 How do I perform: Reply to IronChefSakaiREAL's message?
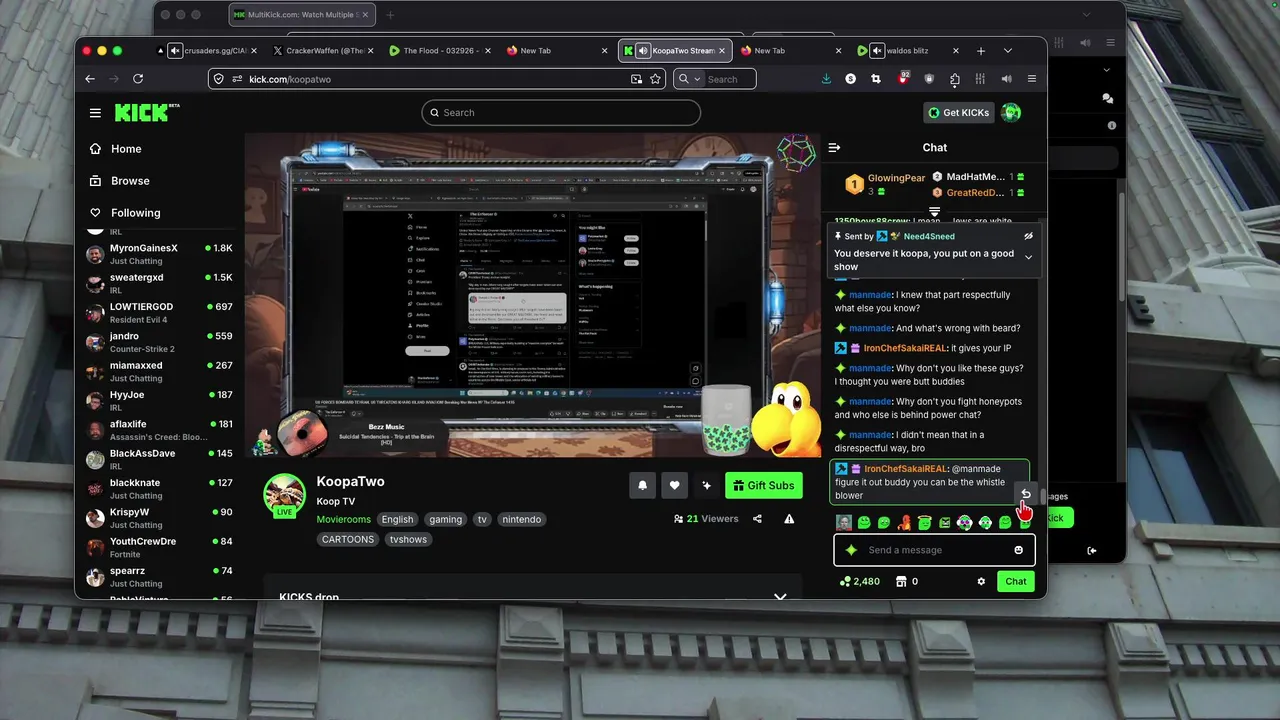(x=1025, y=494)
